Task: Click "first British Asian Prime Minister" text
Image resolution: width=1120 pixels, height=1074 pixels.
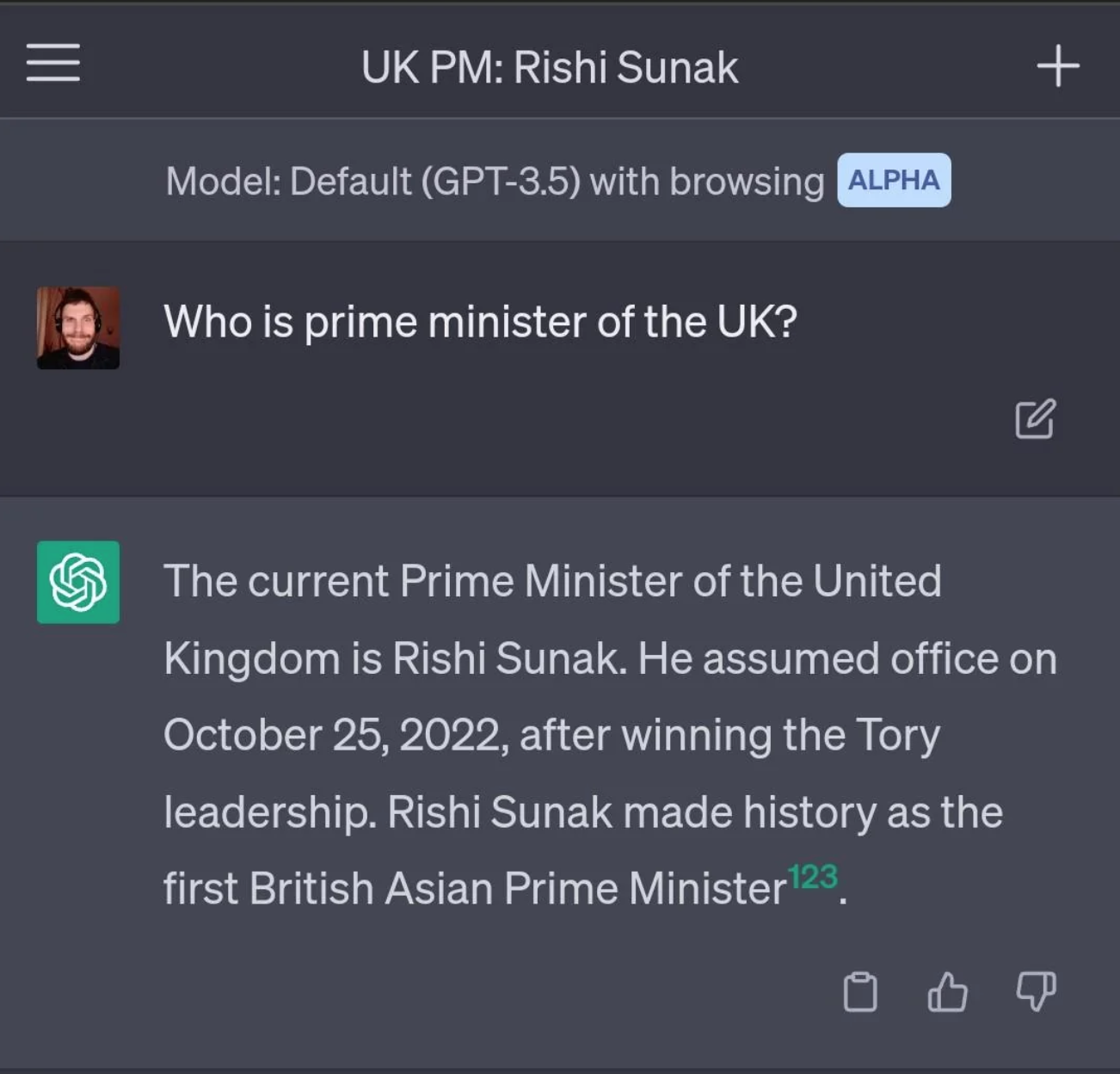Action: [x=474, y=889]
